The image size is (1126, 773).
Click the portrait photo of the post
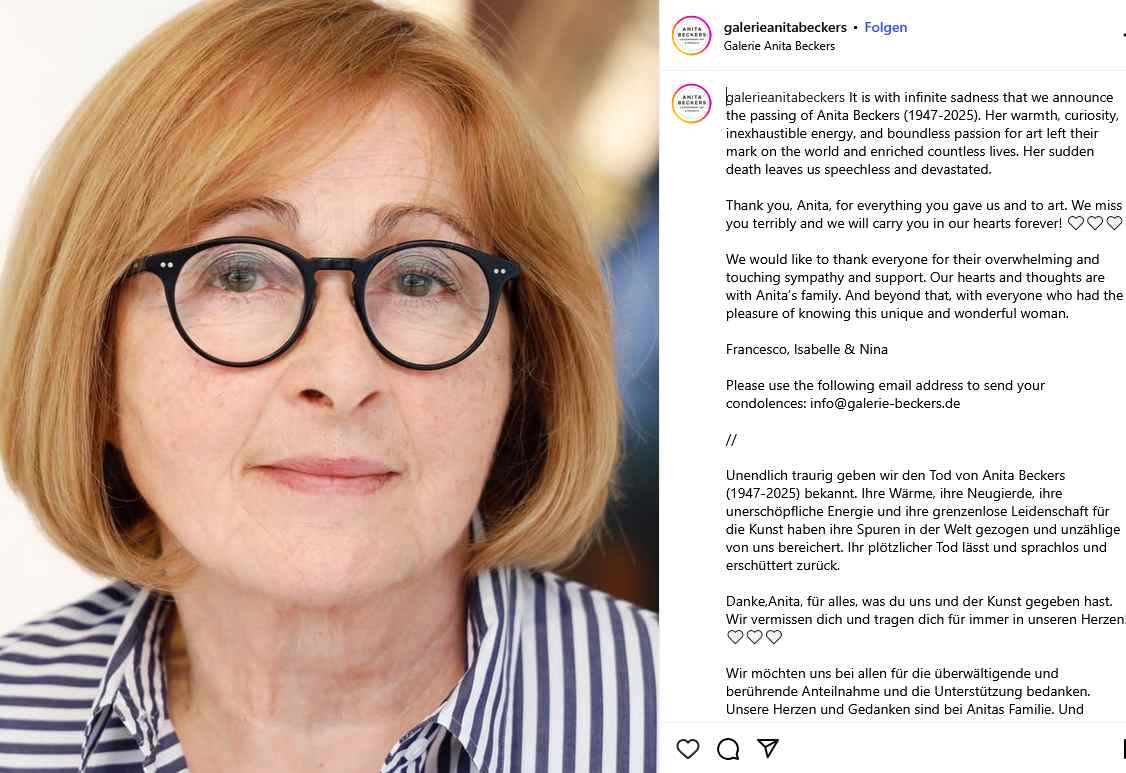(x=329, y=386)
